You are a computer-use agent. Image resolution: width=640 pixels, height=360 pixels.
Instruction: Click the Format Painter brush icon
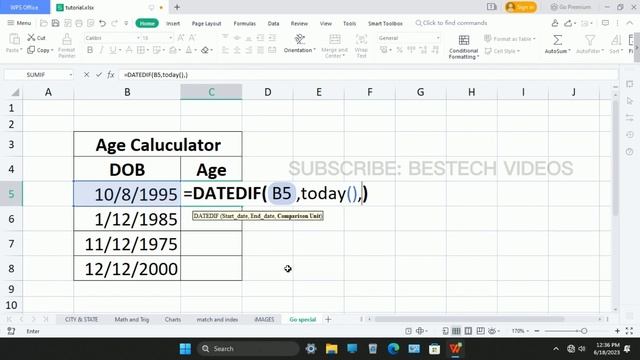[x=67, y=40]
